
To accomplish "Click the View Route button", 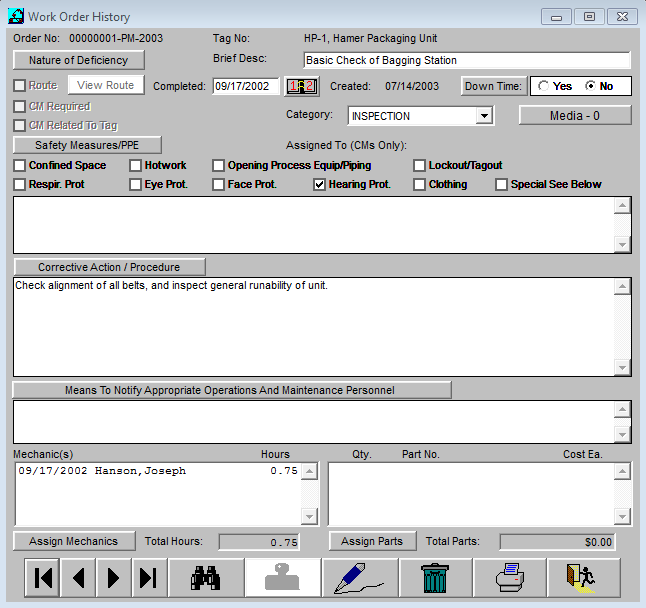I will pos(106,85).
